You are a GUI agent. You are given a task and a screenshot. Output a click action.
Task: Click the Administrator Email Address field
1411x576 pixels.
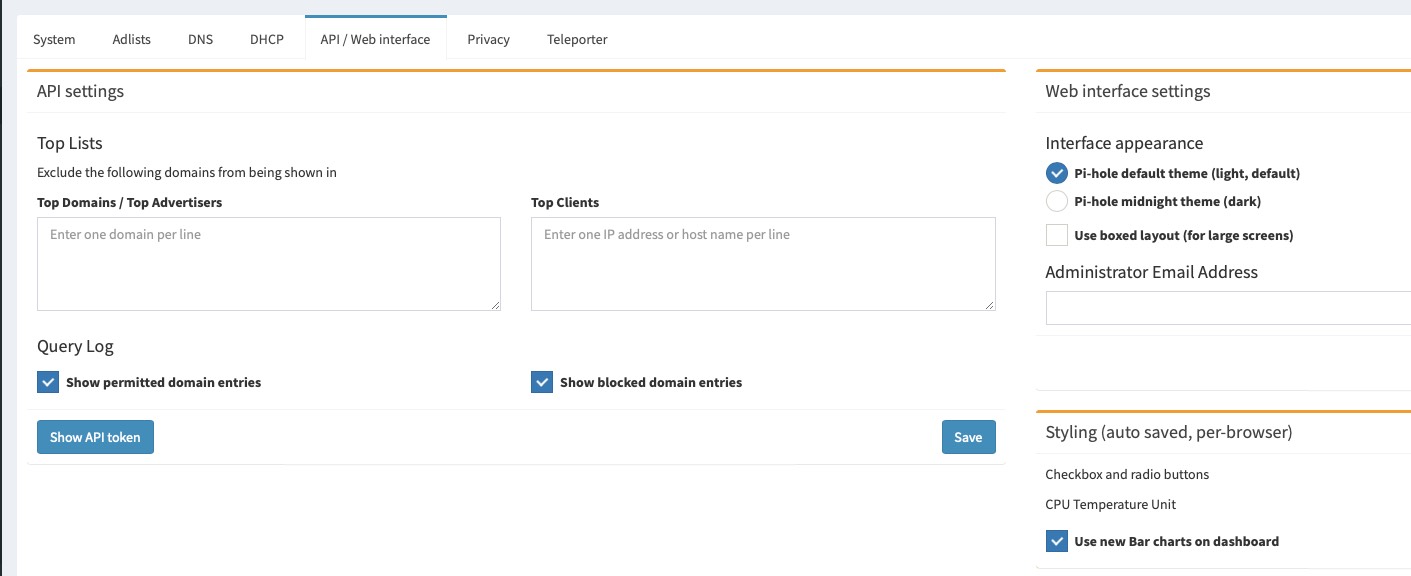coord(1228,308)
